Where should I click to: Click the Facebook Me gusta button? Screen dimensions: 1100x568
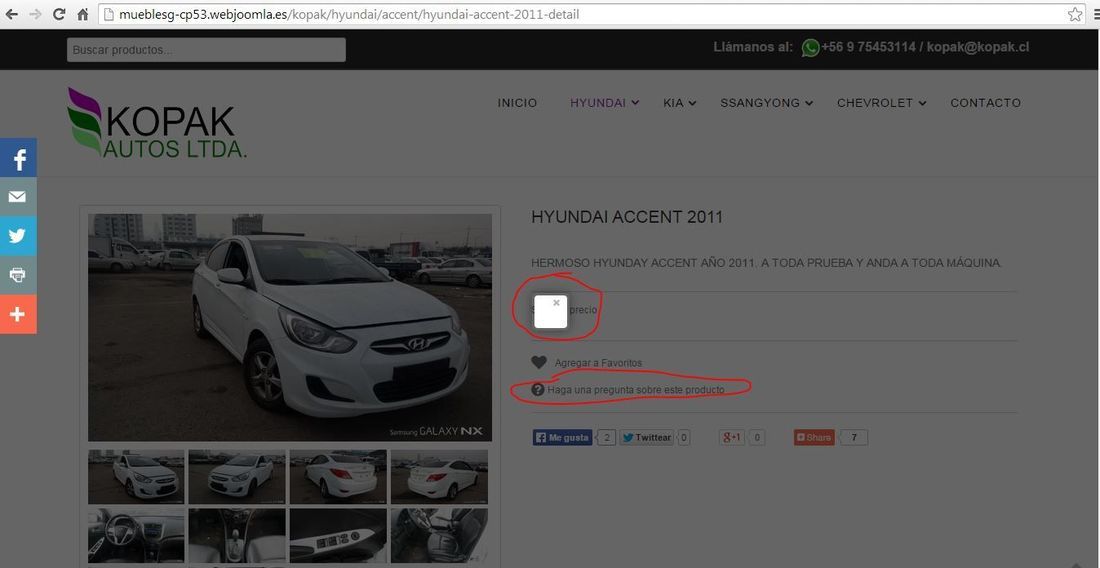[x=563, y=438]
